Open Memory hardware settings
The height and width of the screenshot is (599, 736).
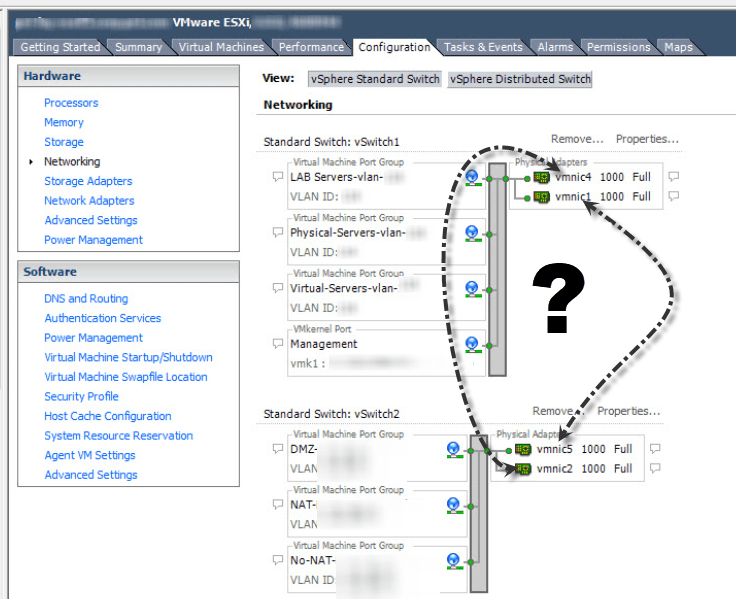[x=64, y=123]
